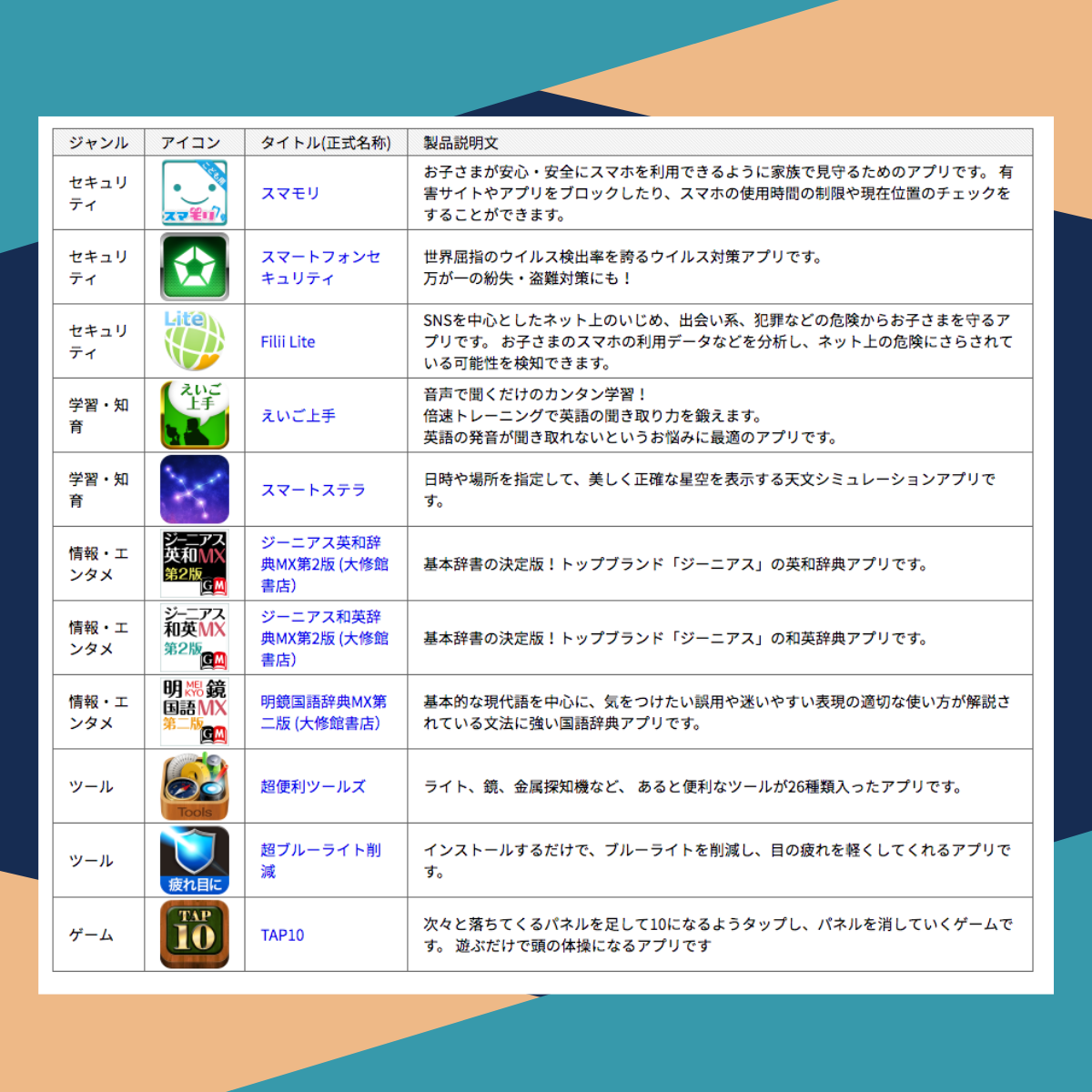Click the 英和辞典アプリ description text
This screenshot has width=1092, height=1092.
click(x=675, y=564)
